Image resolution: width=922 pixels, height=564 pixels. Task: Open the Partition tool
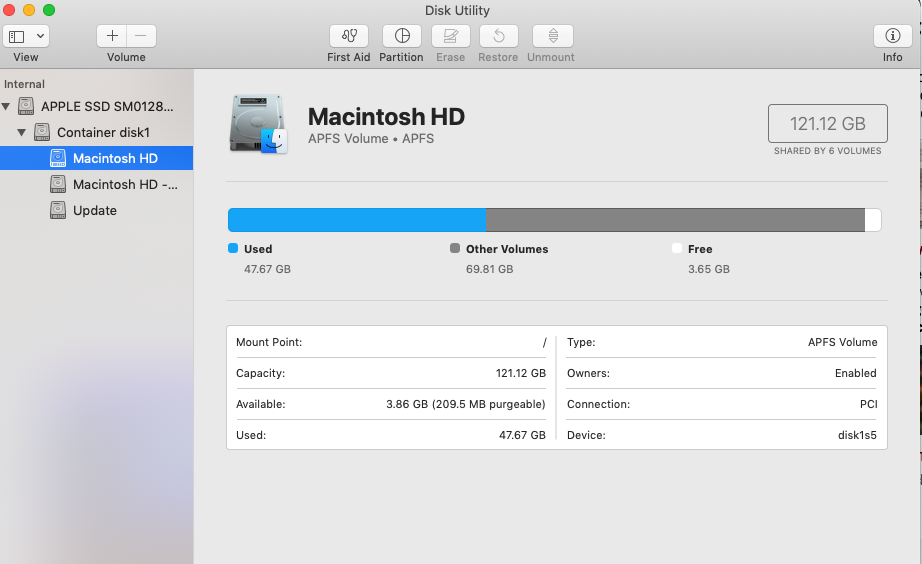click(402, 36)
